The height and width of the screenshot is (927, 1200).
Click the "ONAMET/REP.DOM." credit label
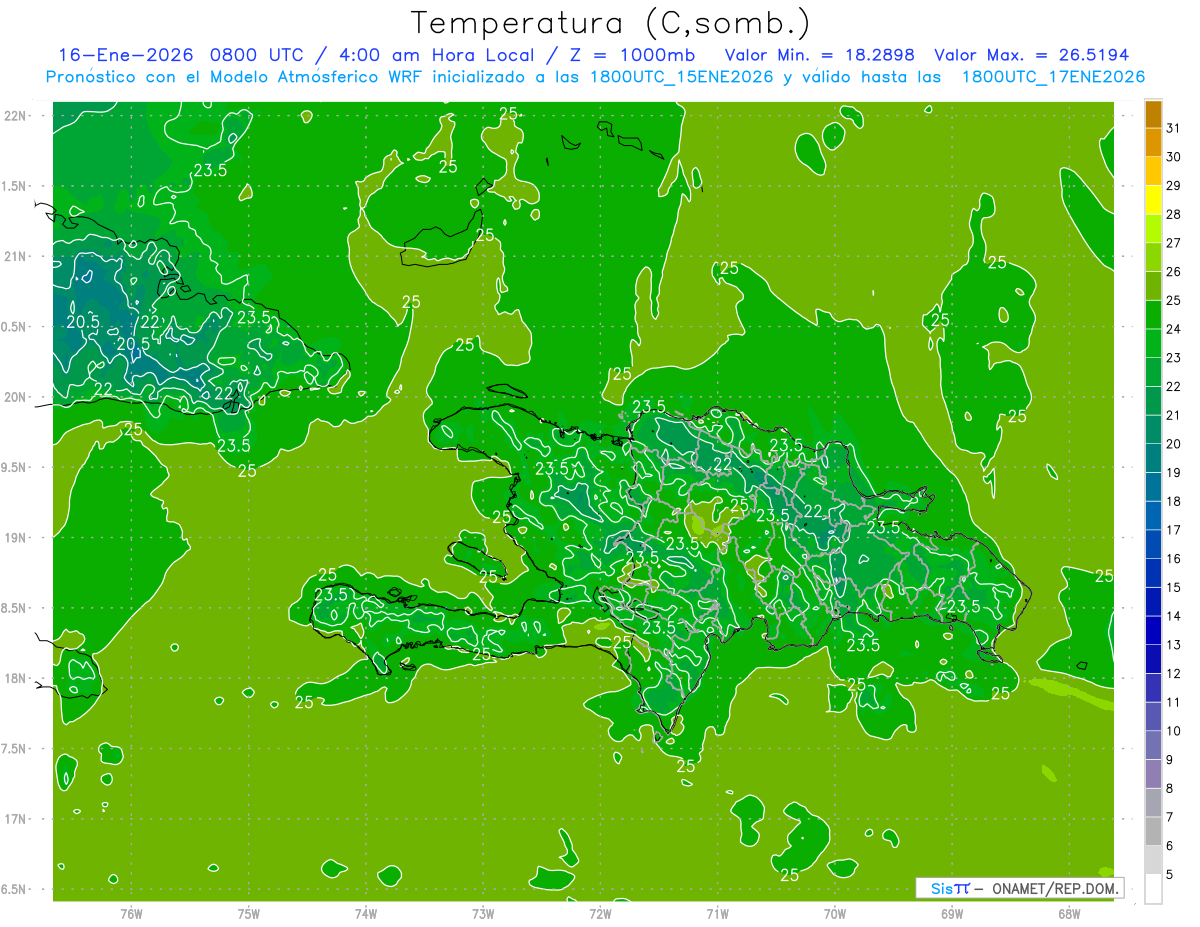(1056, 888)
